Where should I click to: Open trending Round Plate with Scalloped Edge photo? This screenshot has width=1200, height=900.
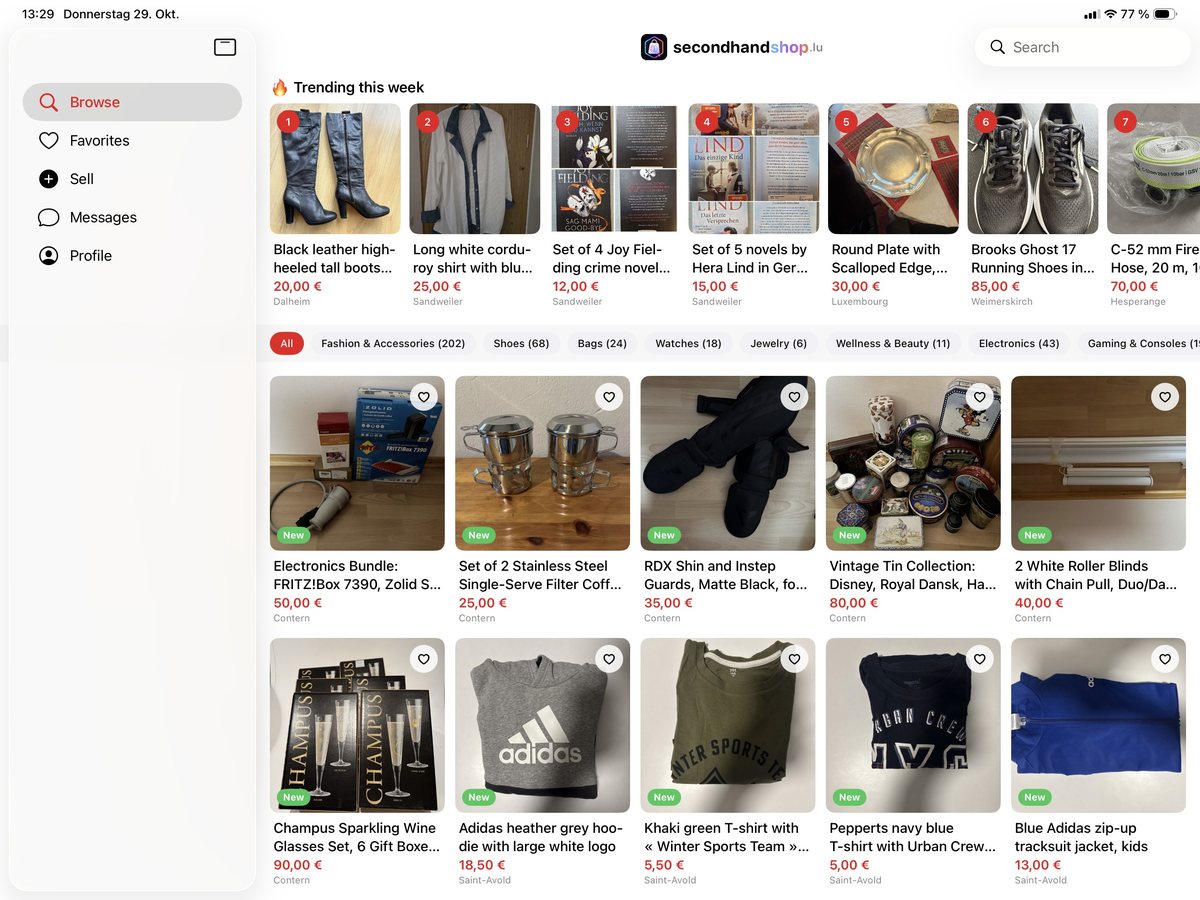coord(893,169)
